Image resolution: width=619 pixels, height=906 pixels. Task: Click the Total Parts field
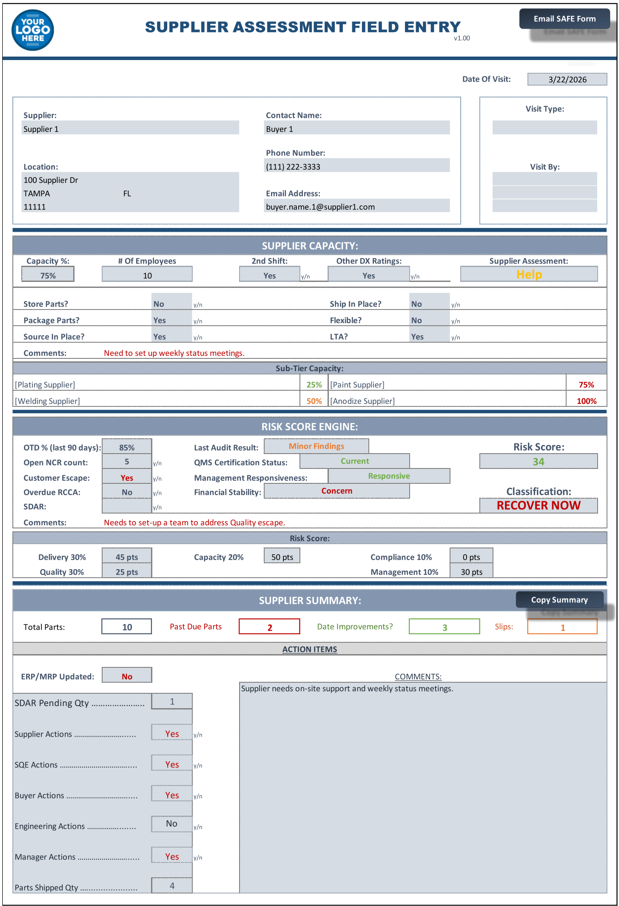[x=127, y=626]
